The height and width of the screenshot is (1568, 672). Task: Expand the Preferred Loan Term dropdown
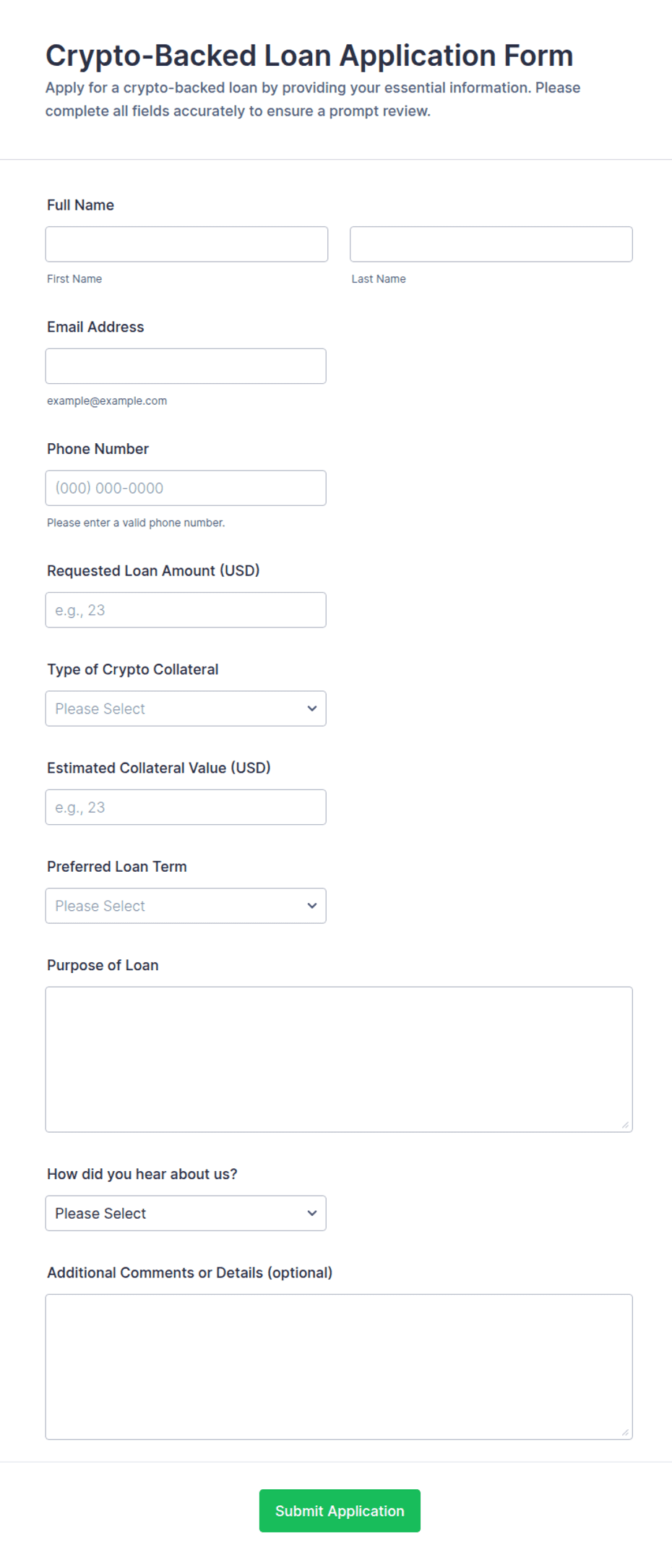(x=186, y=906)
